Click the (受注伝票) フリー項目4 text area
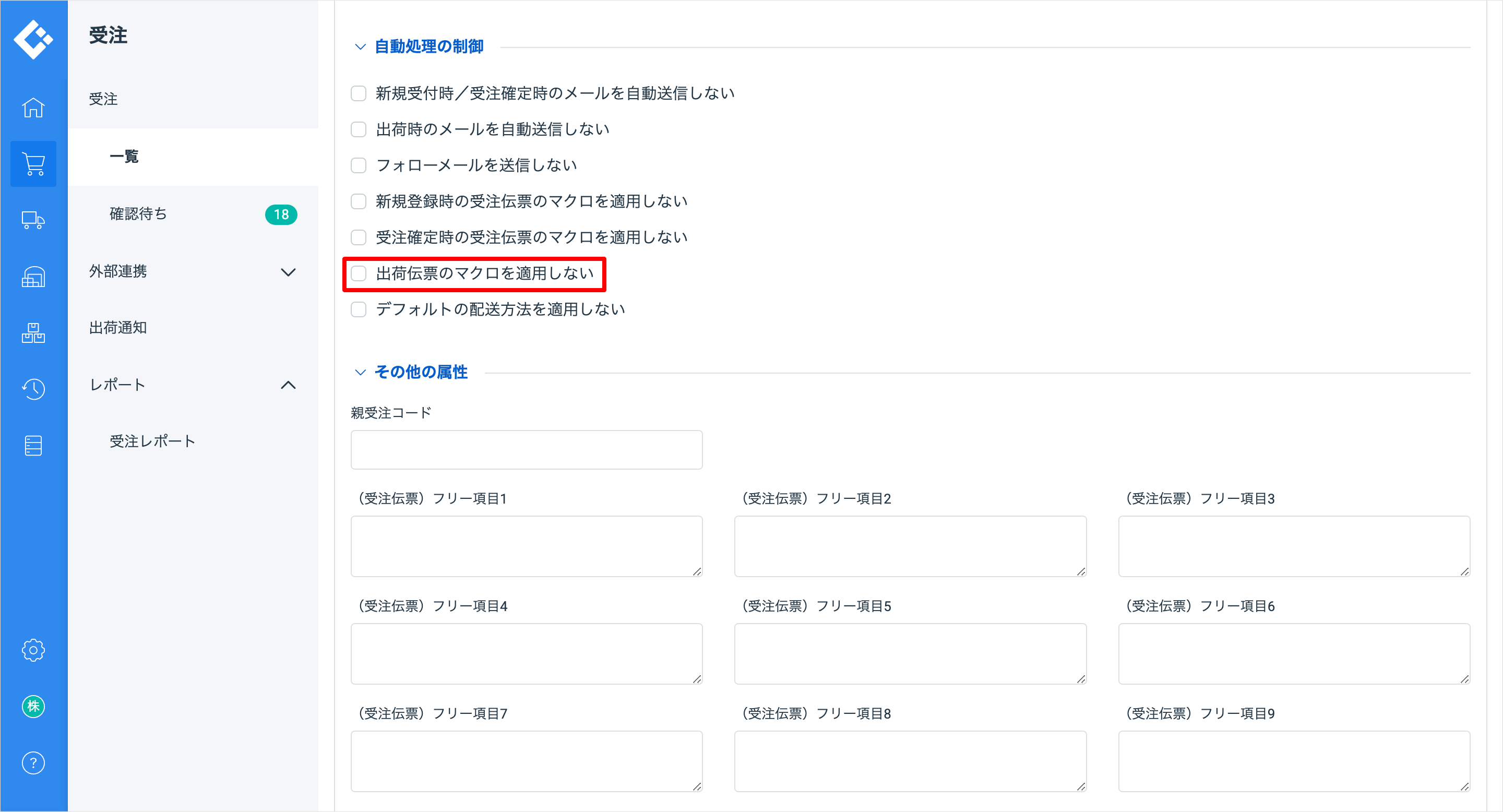The image size is (1503, 812). [526, 653]
